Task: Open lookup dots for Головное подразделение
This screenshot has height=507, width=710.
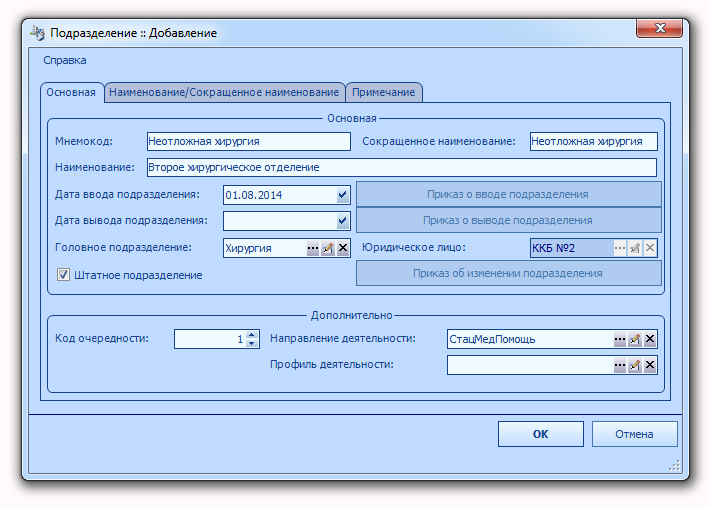Action: (x=313, y=248)
